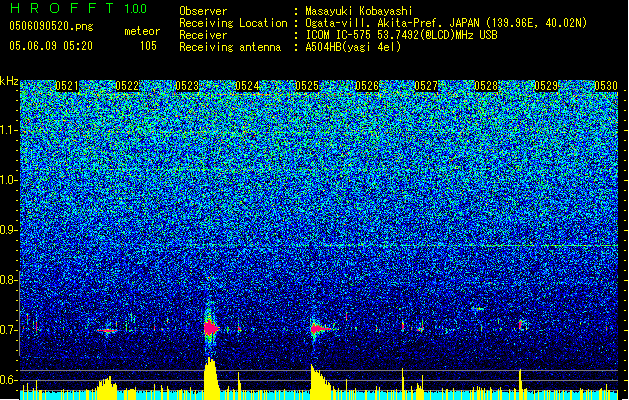
Task: Click the 0523 time marker
Action: point(187,86)
